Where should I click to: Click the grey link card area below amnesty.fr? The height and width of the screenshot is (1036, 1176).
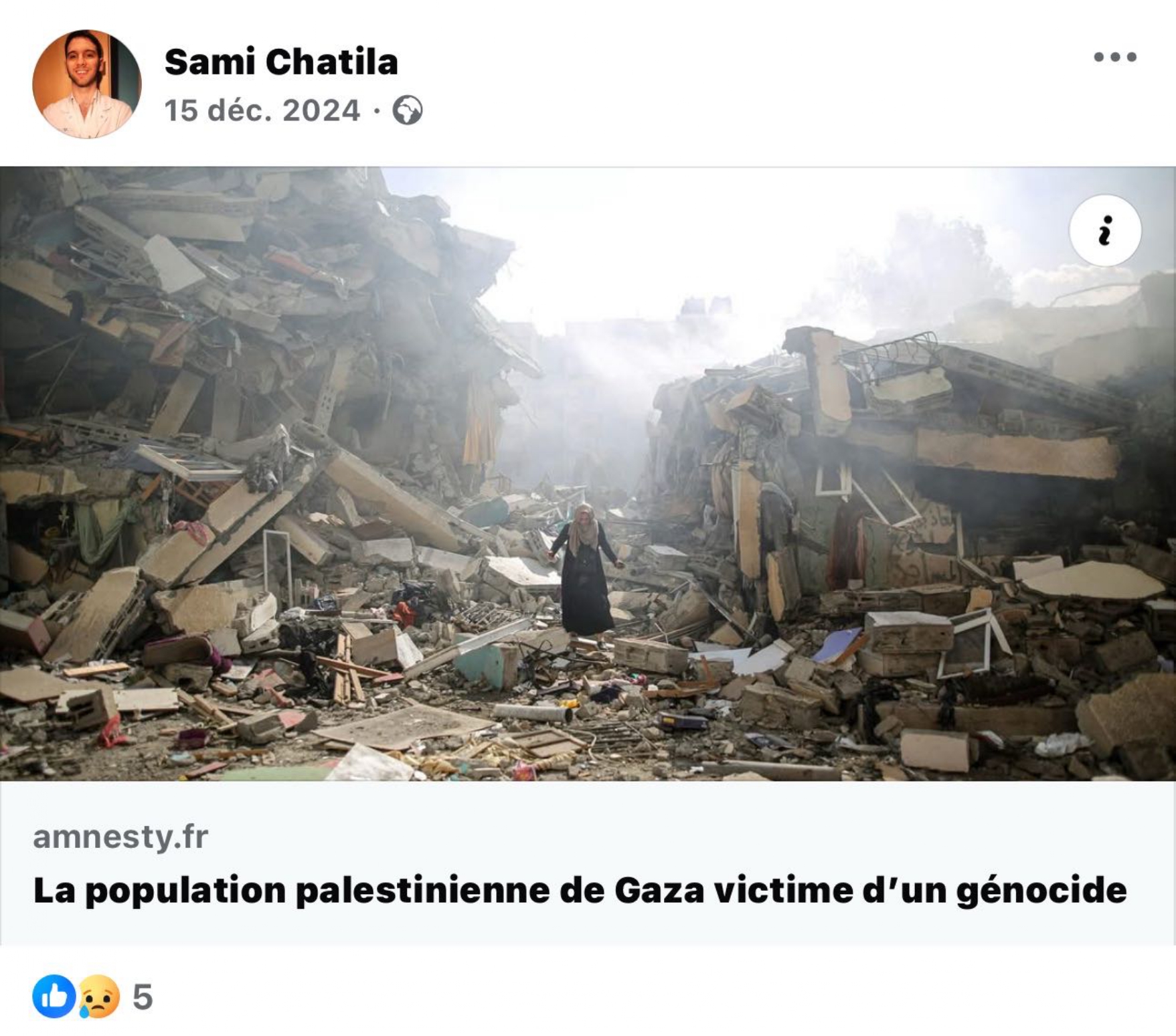[588, 863]
